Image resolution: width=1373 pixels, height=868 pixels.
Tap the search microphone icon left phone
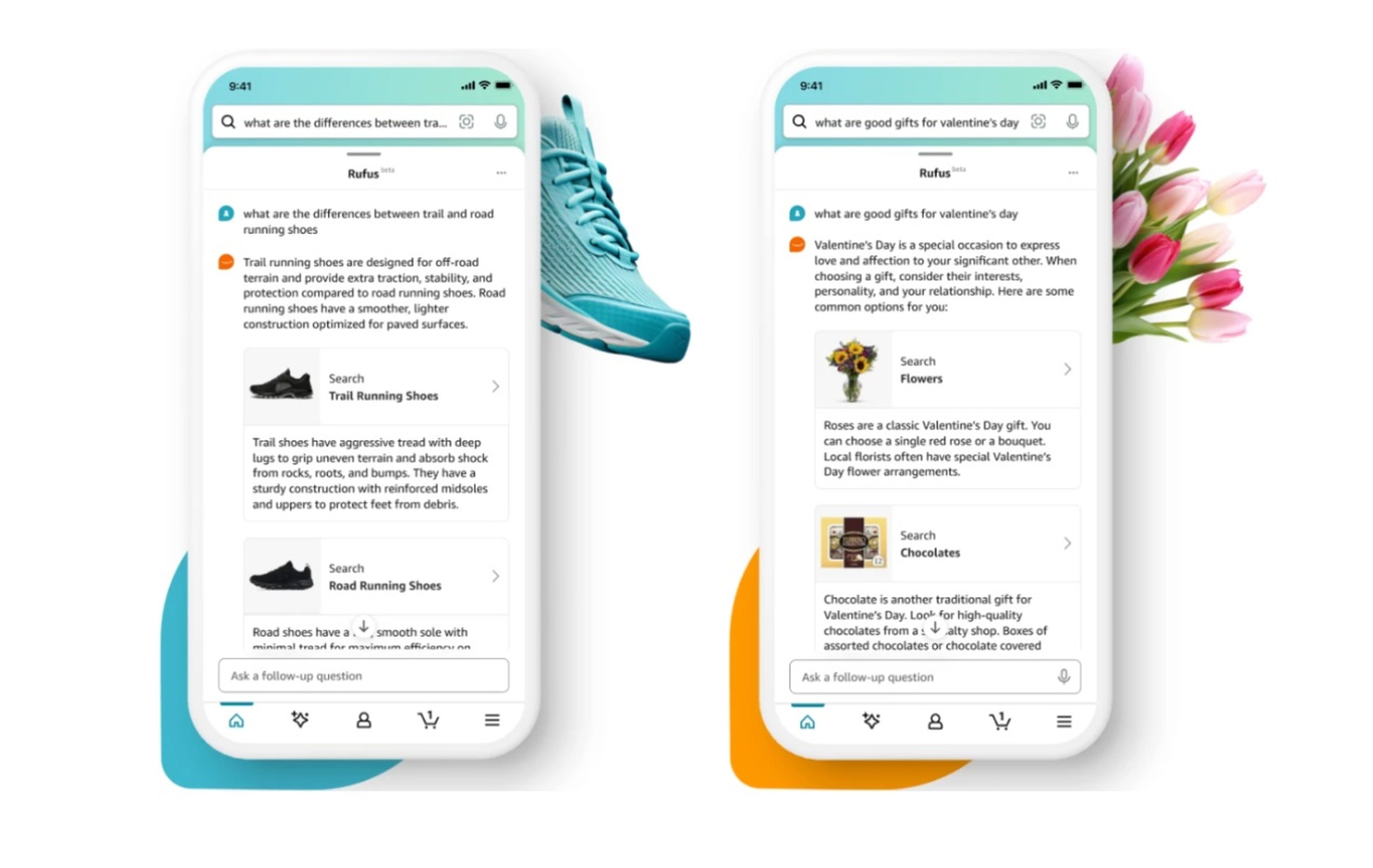503,122
